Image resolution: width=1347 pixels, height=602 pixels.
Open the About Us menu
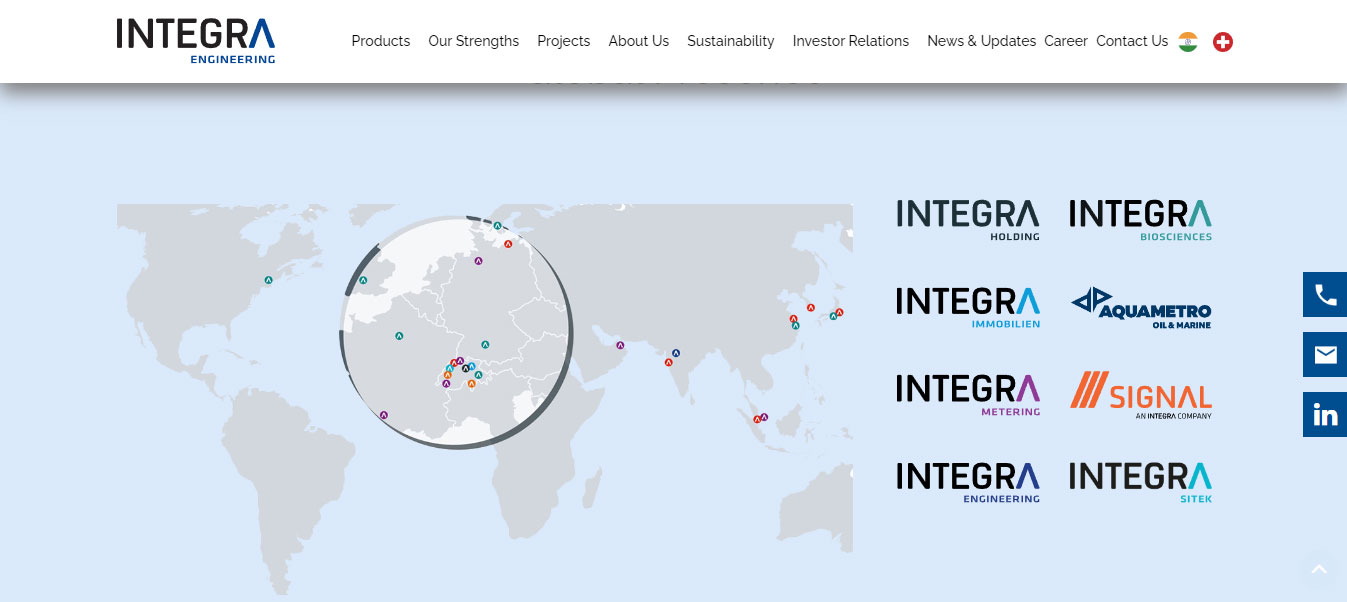tap(638, 41)
